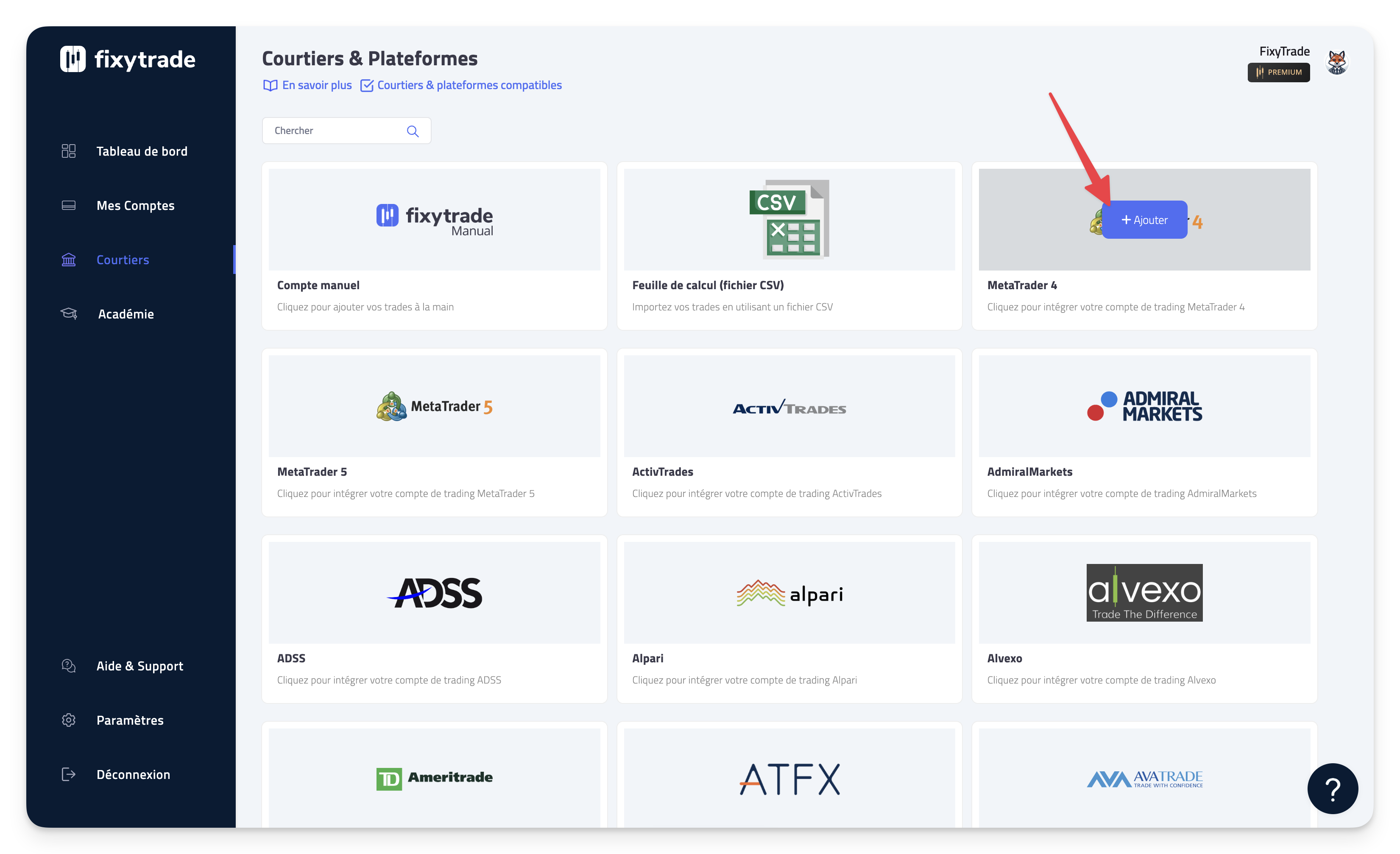Click the Tableau de bord grid icon
Screen dimensions: 1400x854
click(x=69, y=151)
